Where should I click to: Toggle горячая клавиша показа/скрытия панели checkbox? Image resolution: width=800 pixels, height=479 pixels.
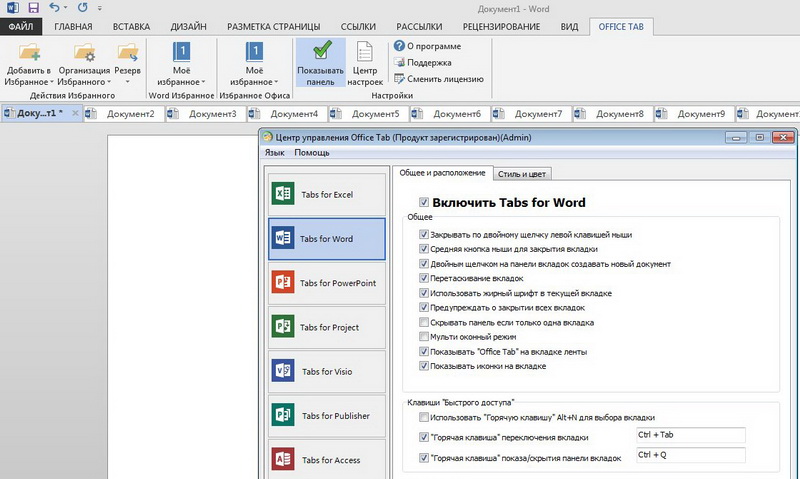coord(423,458)
